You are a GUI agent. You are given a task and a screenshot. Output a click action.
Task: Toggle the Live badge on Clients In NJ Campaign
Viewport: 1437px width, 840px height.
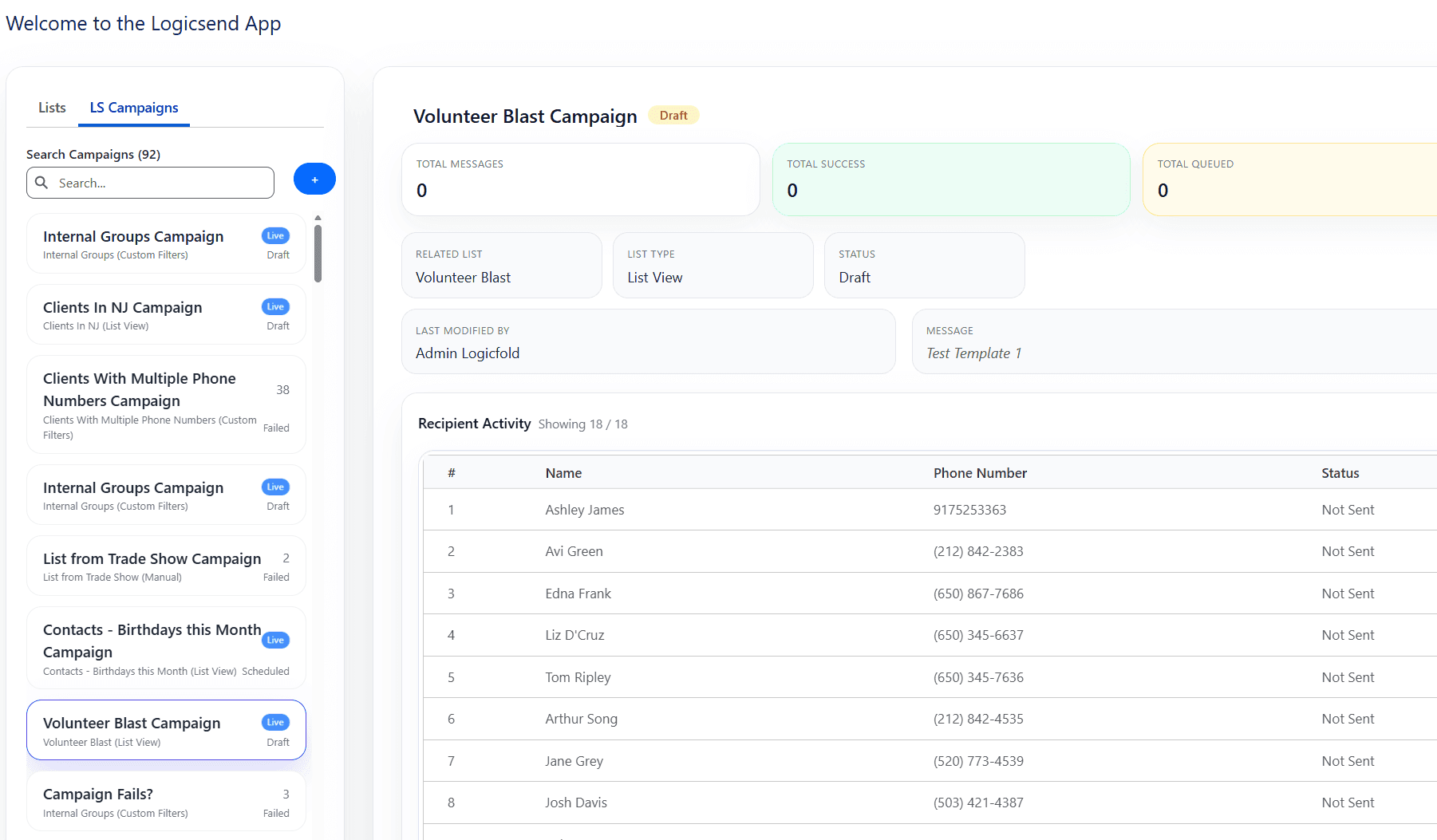[x=274, y=306]
